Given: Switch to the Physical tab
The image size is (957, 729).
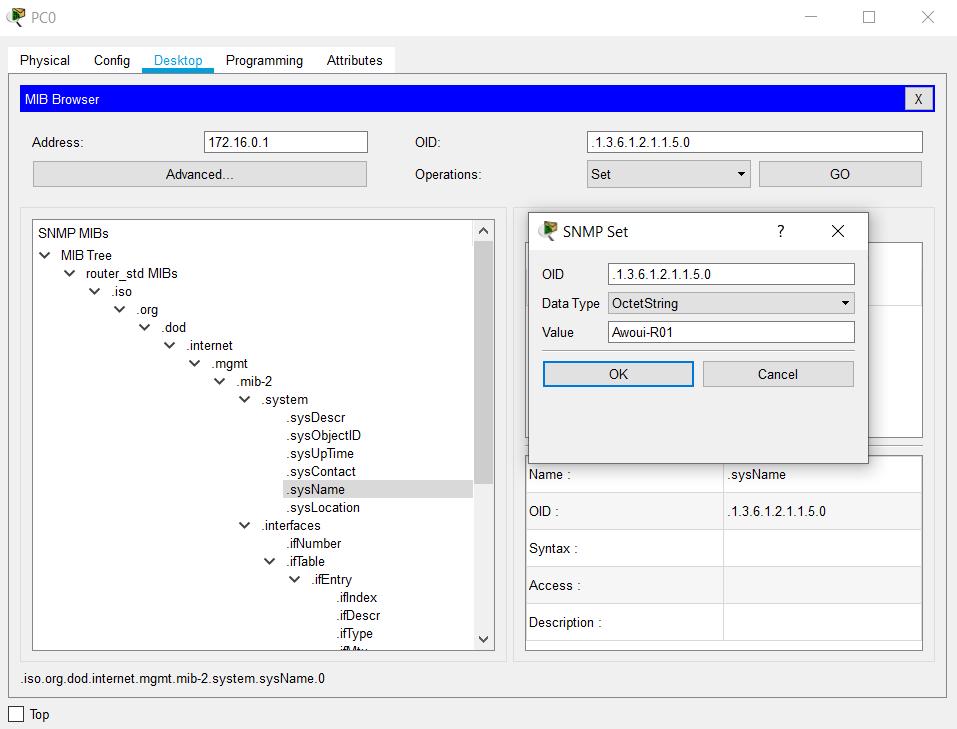Looking at the screenshot, I should pos(45,60).
